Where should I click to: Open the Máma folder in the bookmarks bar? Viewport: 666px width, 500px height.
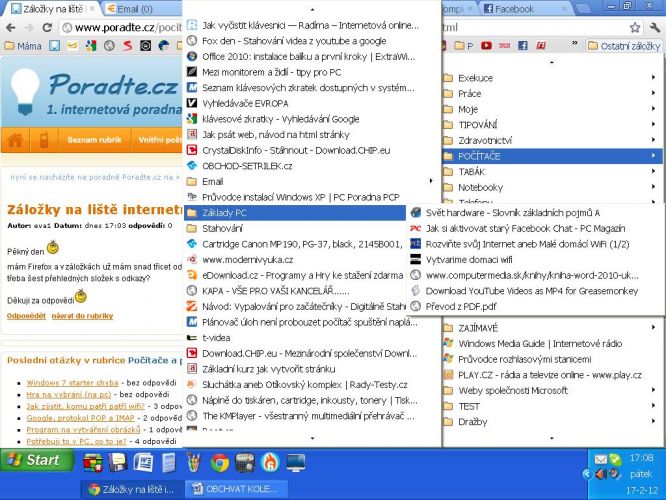coord(23,46)
